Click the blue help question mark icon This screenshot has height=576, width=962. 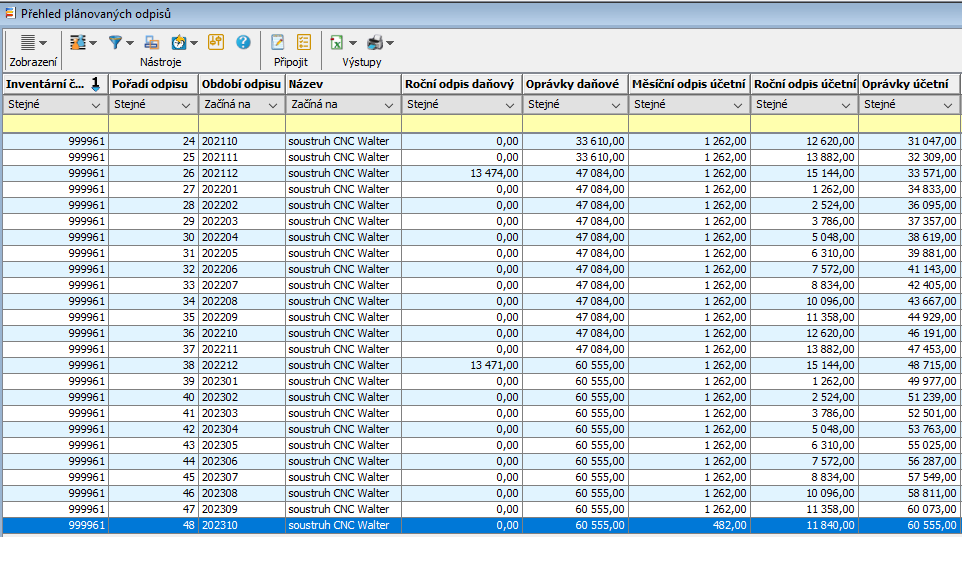tap(243, 43)
